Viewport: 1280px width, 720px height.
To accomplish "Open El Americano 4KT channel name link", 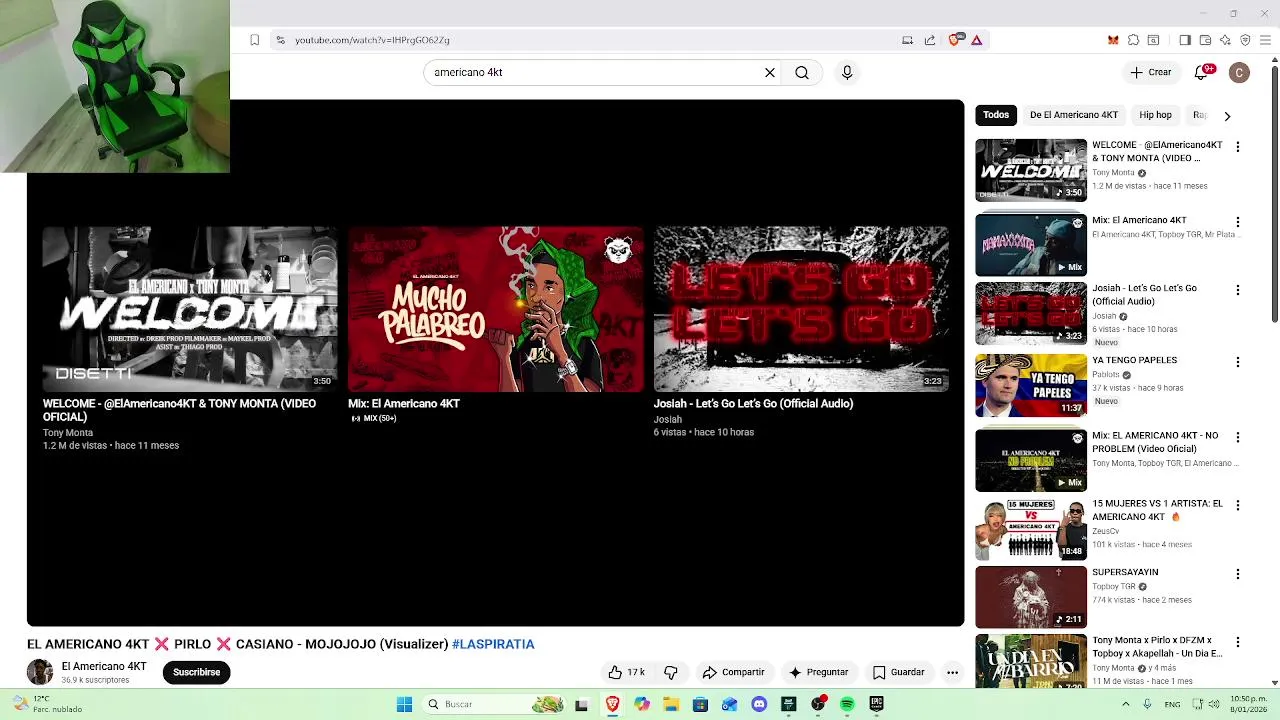I will (104, 666).
